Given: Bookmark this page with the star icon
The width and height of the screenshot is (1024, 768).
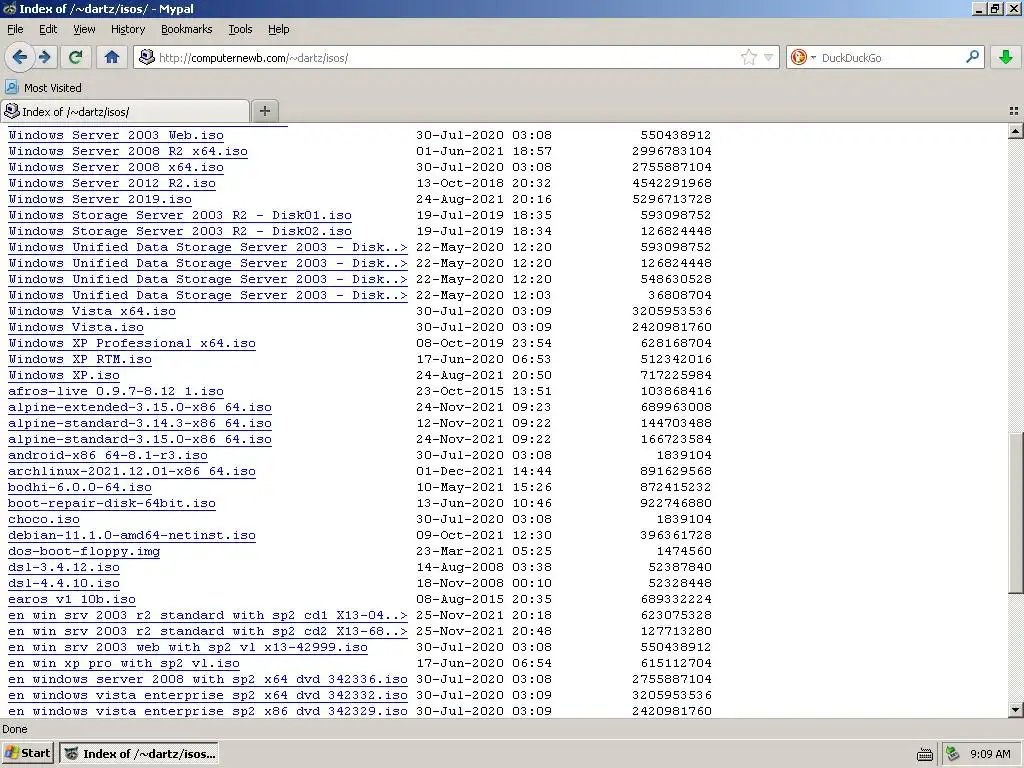Looking at the screenshot, I should [748, 57].
